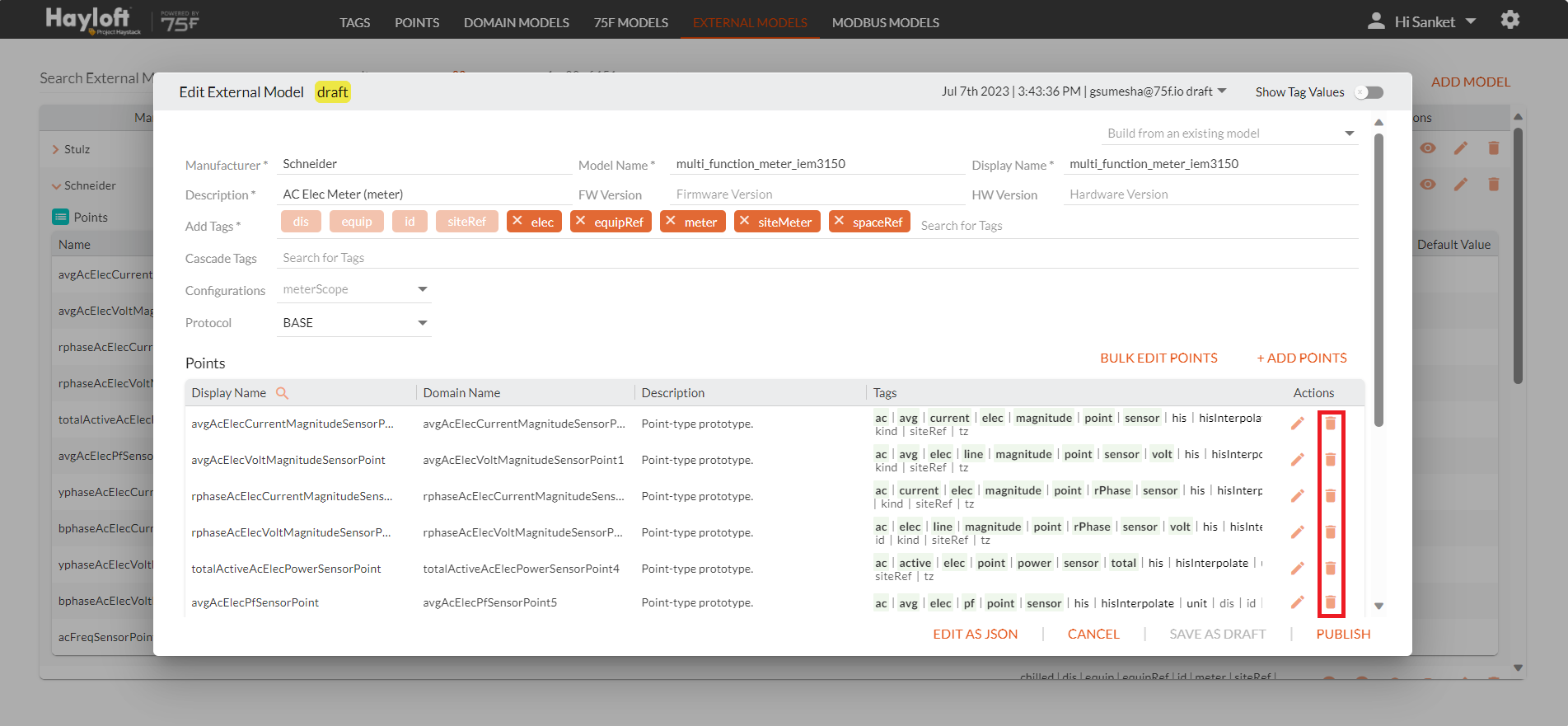Click the dialog scroll down arrow
This screenshot has height=726, width=1568.
pyautogui.click(x=1378, y=606)
